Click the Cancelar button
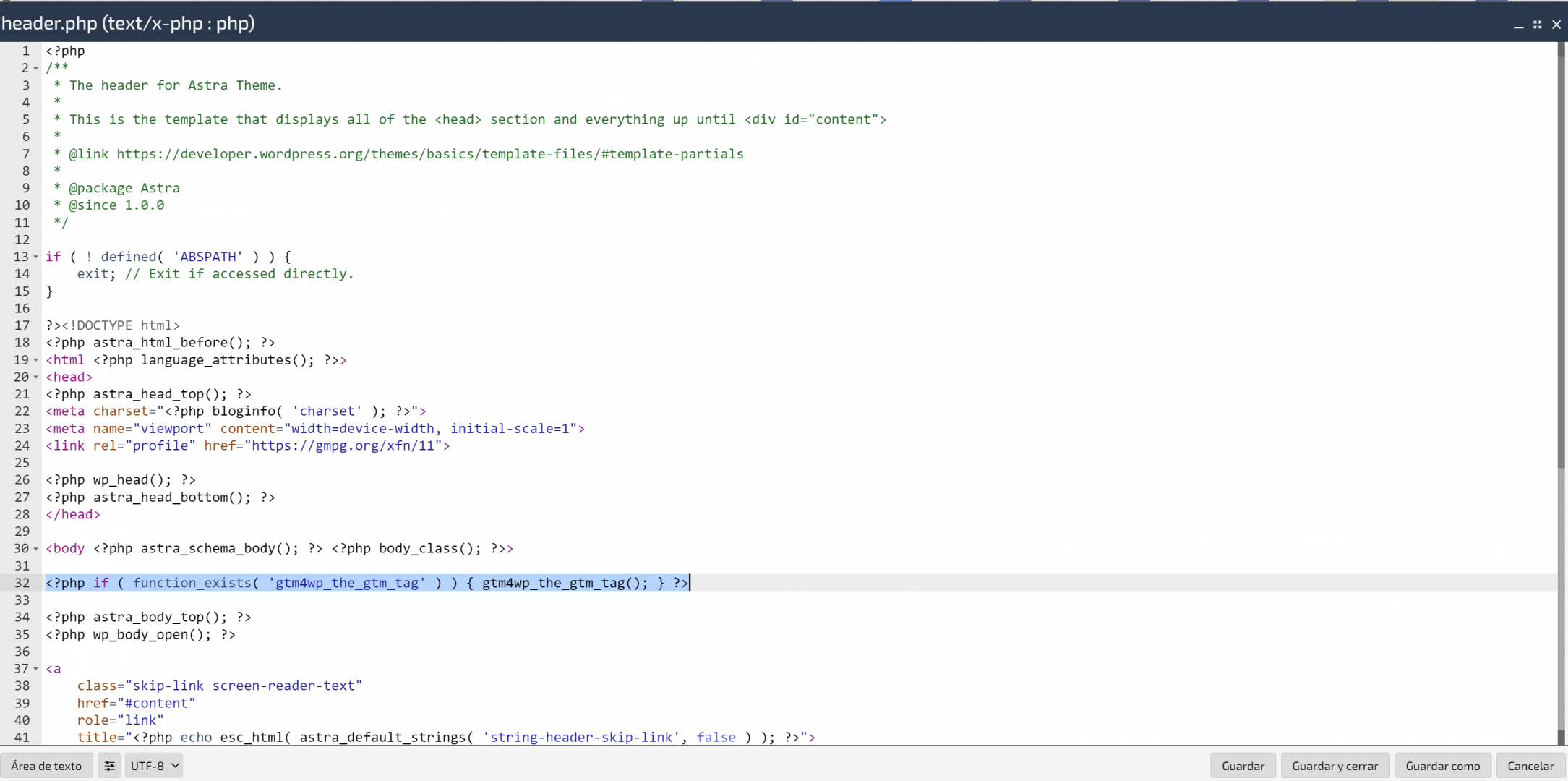This screenshot has width=1568, height=781. [1530, 766]
